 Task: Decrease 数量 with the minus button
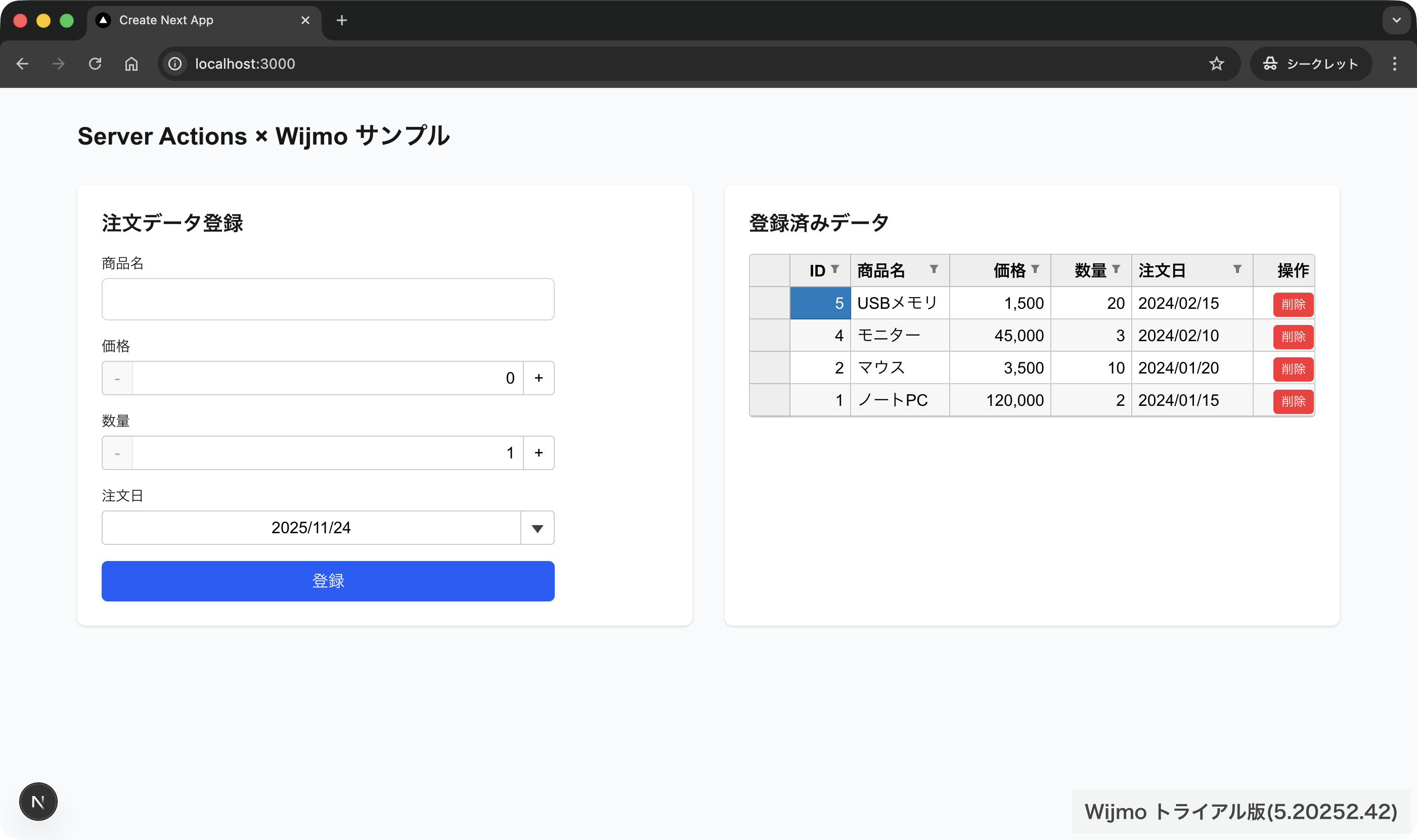tap(117, 453)
